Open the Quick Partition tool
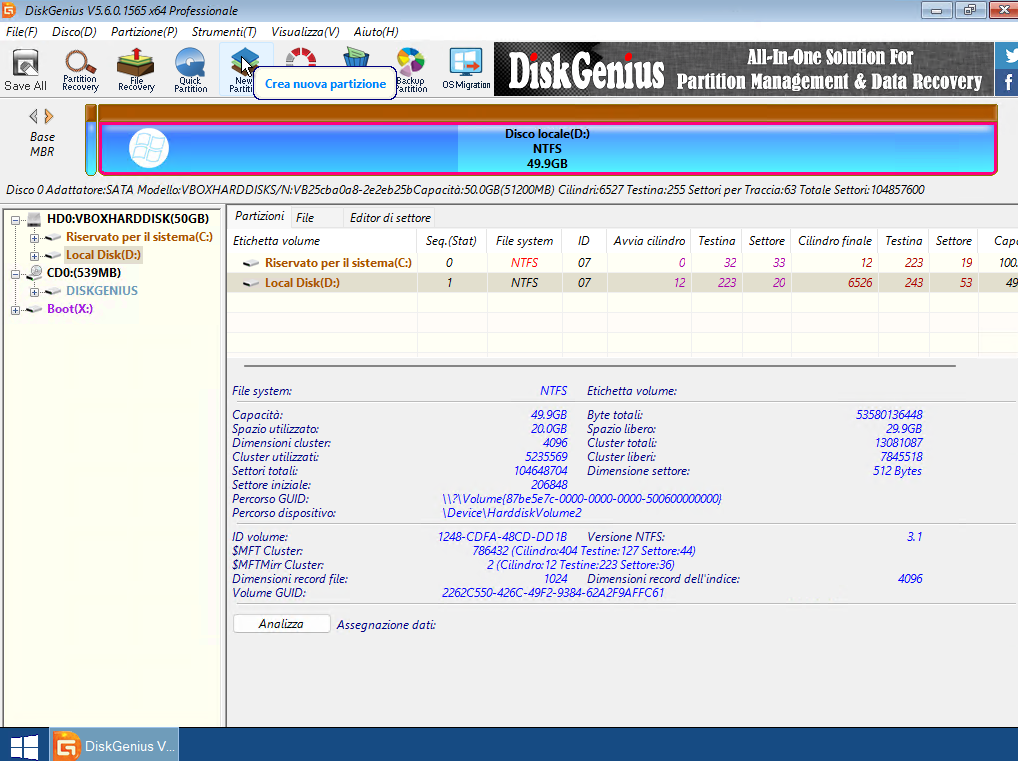The image size is (1018, 761). 190,69
